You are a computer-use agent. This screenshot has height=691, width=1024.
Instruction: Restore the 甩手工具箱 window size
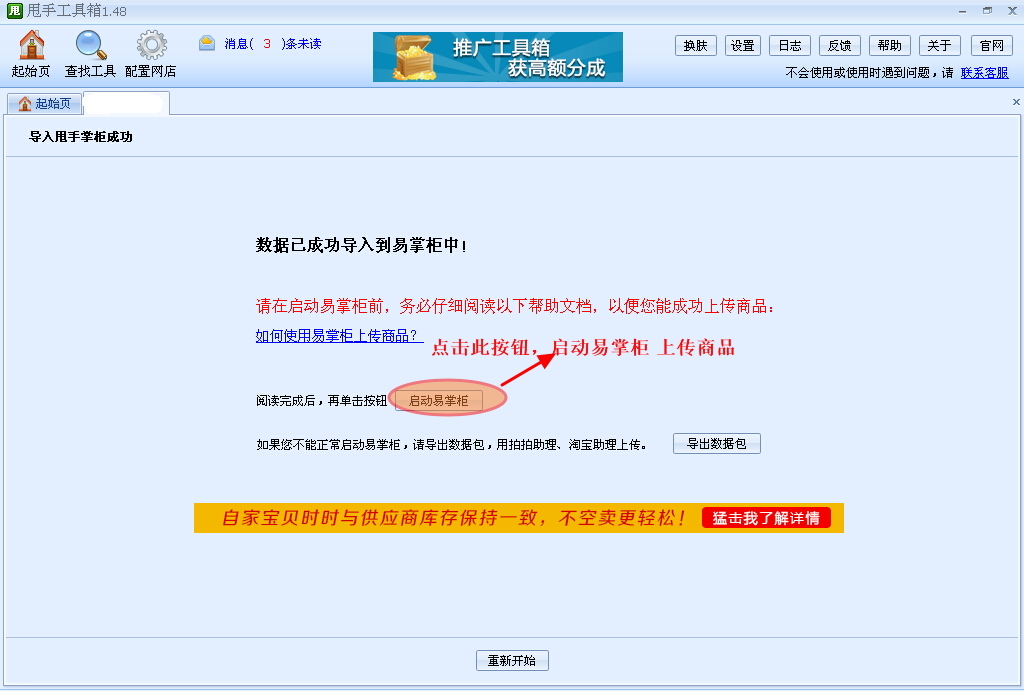tap(987, 10)
